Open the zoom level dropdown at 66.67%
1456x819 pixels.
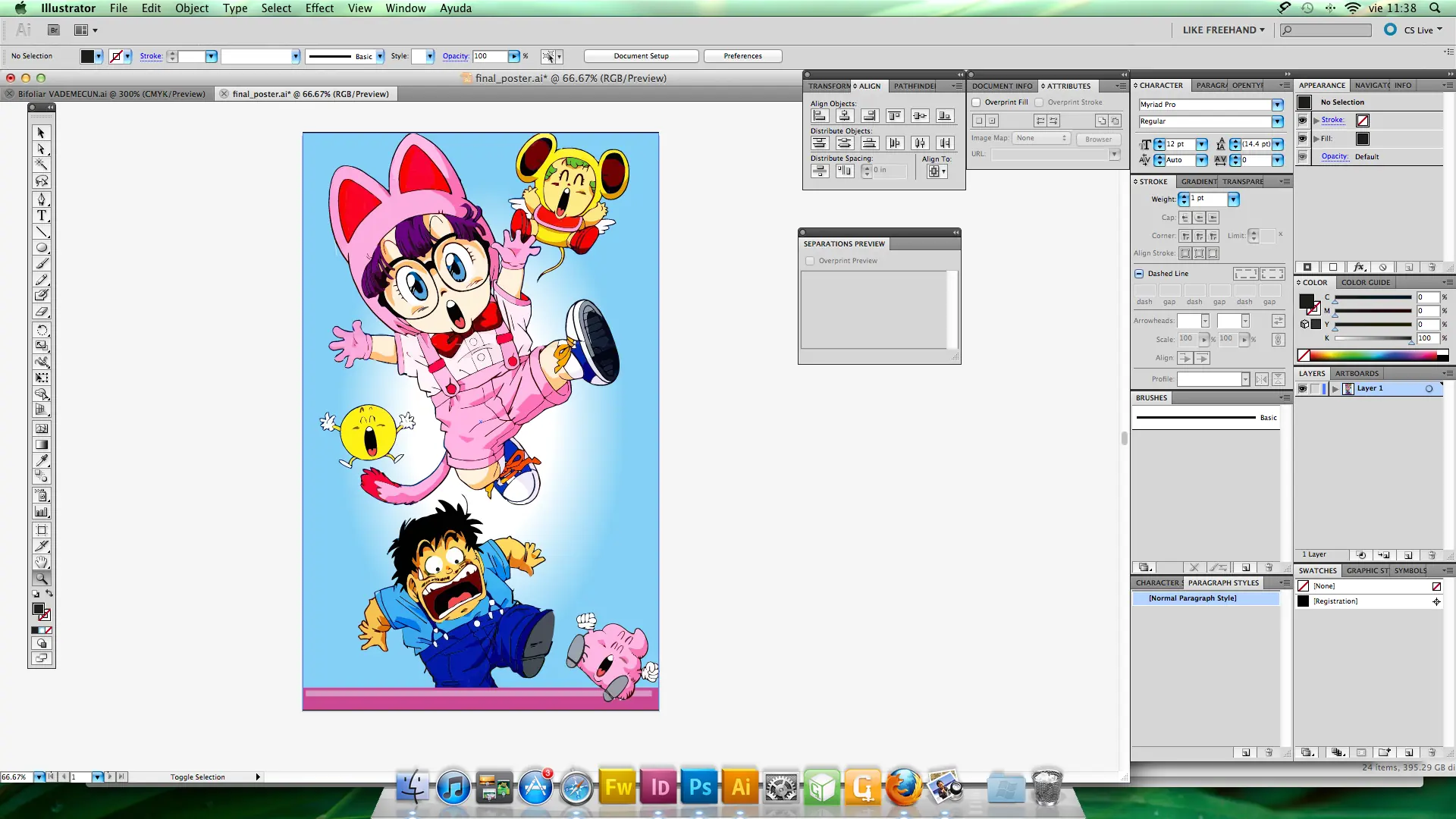click(39, 777)
